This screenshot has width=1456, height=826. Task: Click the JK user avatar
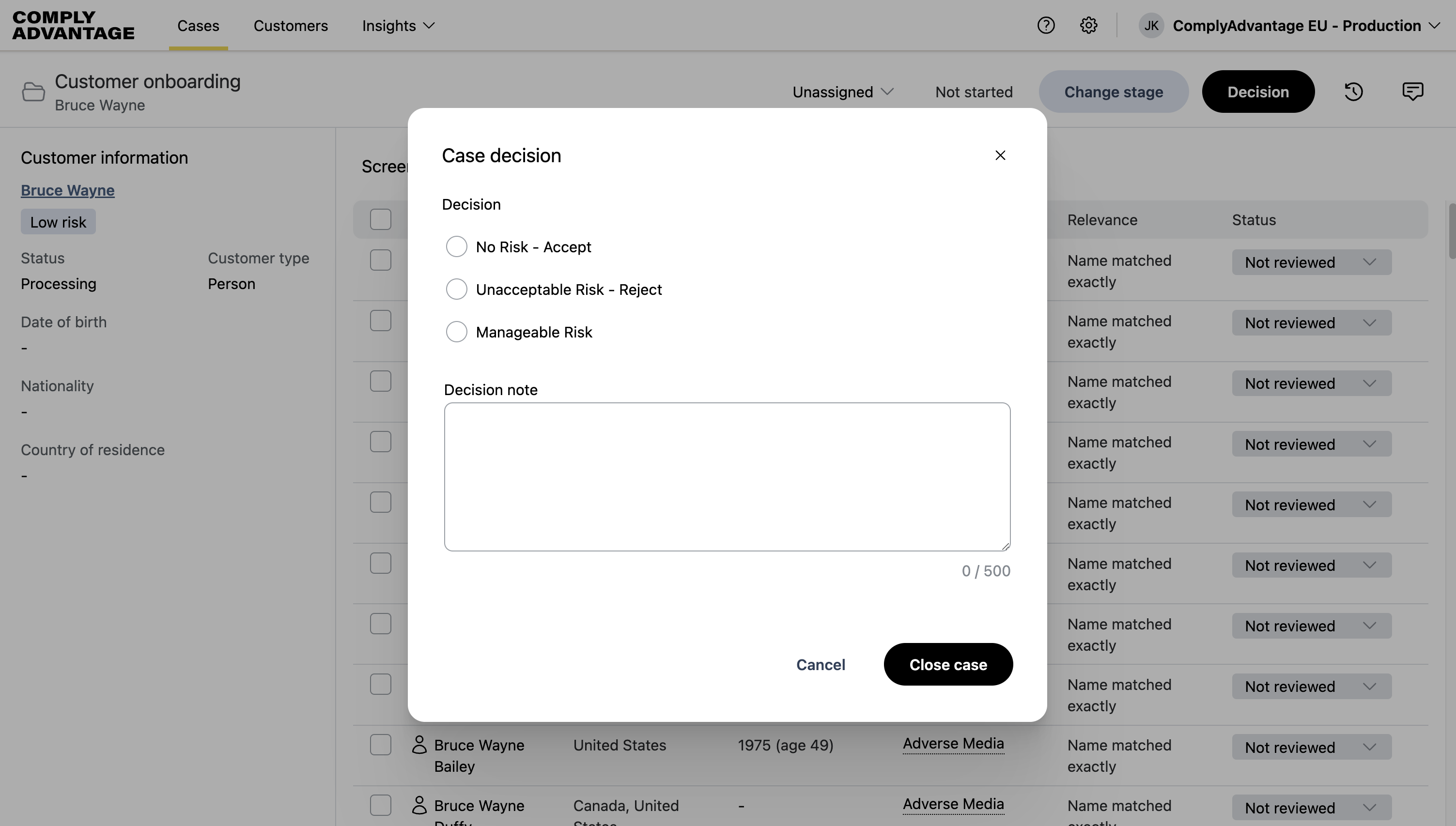pos(1151,26)
